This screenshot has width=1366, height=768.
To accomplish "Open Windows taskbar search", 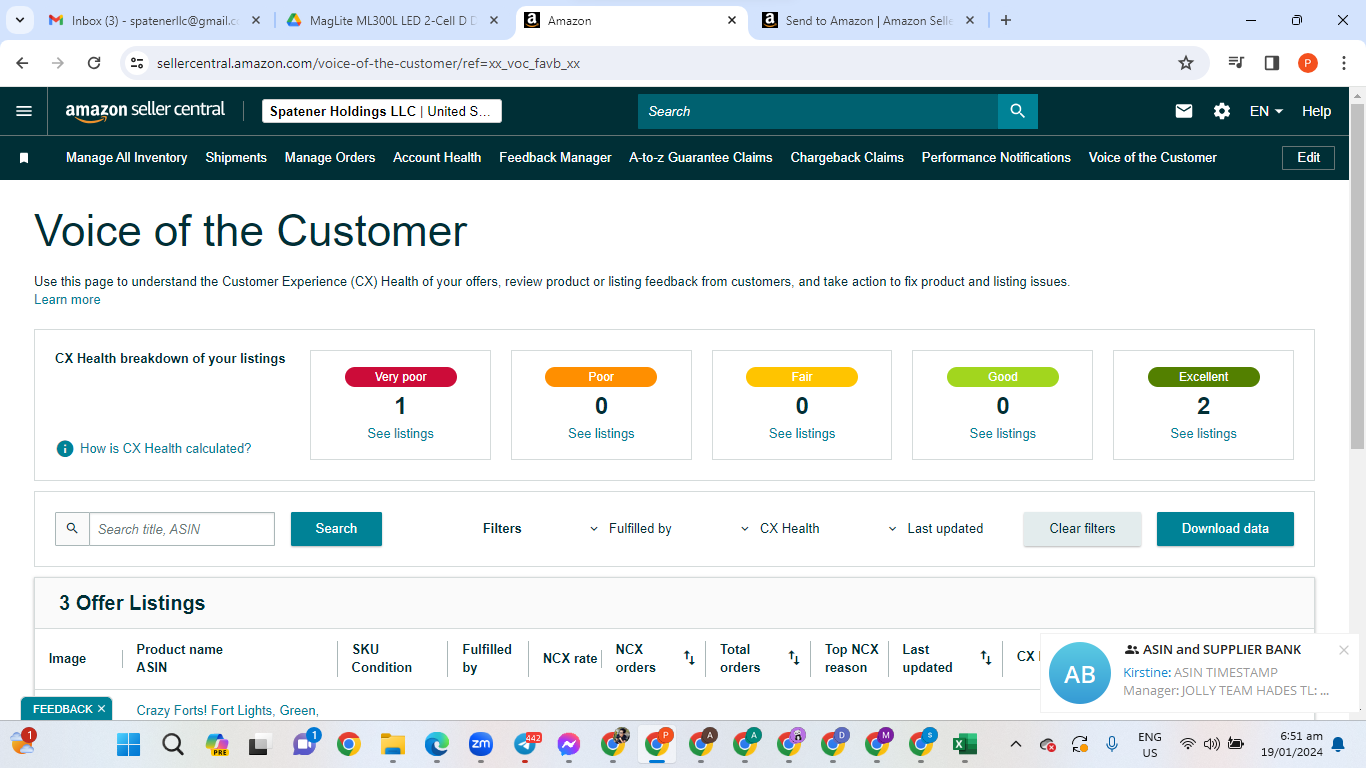I will click(x=173, y=744).
